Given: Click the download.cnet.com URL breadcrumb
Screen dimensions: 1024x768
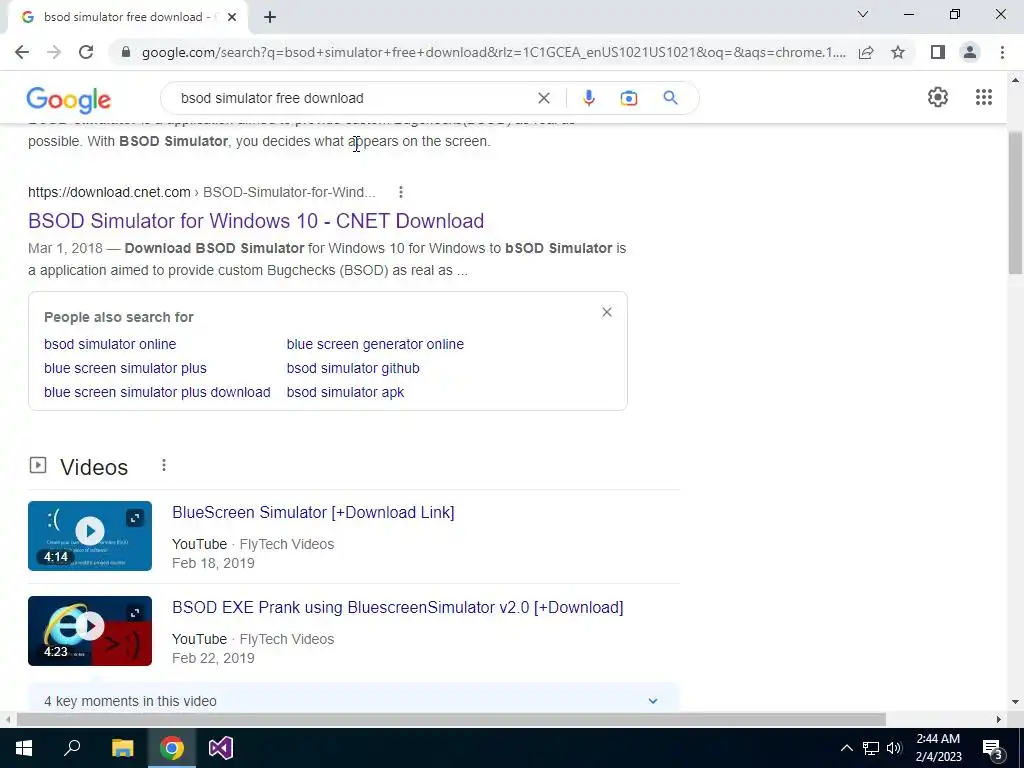Looking at the screenshot, I should (202, 192).
